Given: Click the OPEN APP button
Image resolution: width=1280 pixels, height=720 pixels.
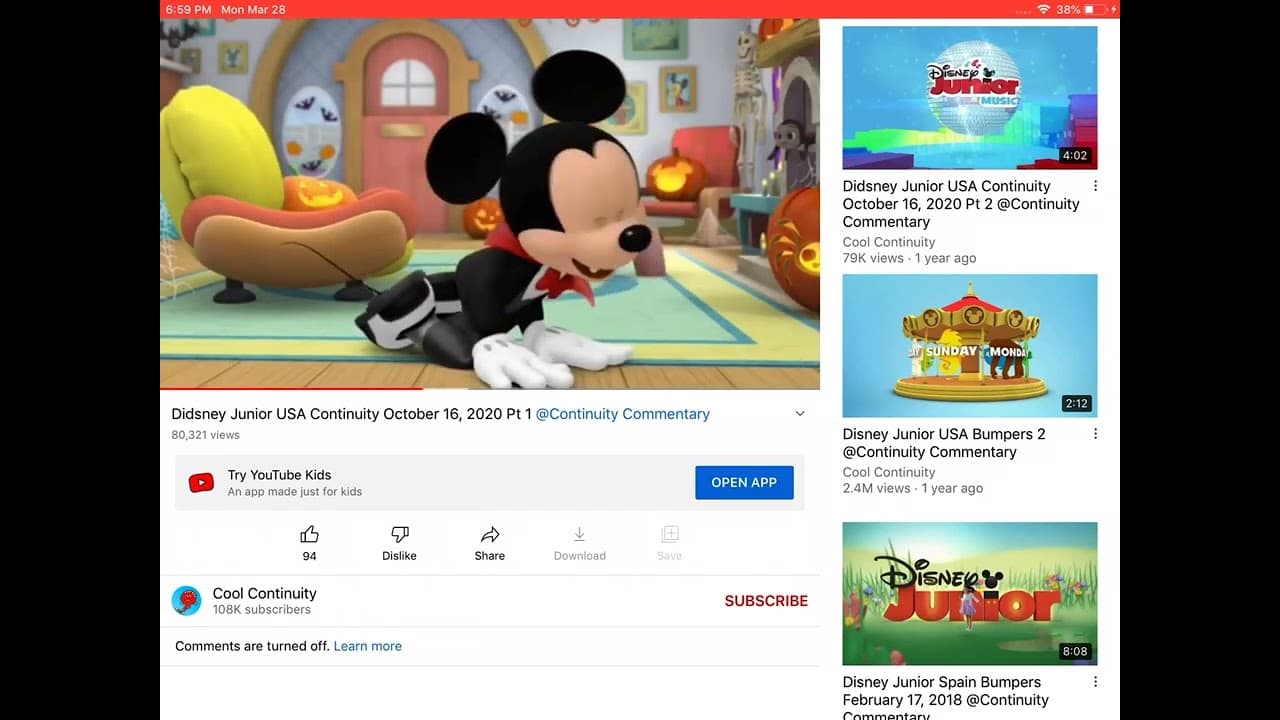Looking at the screenshot, I should (744, 482).
